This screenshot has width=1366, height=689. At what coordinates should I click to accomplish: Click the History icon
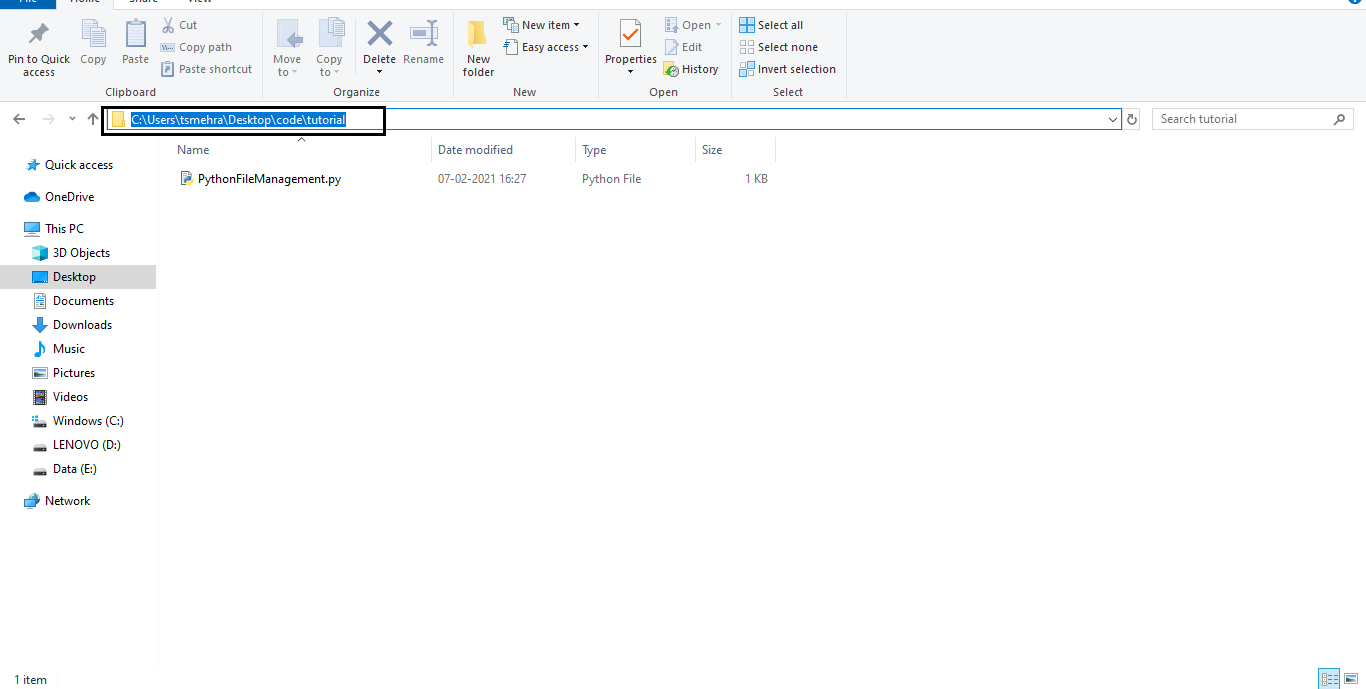click(691, 69)
